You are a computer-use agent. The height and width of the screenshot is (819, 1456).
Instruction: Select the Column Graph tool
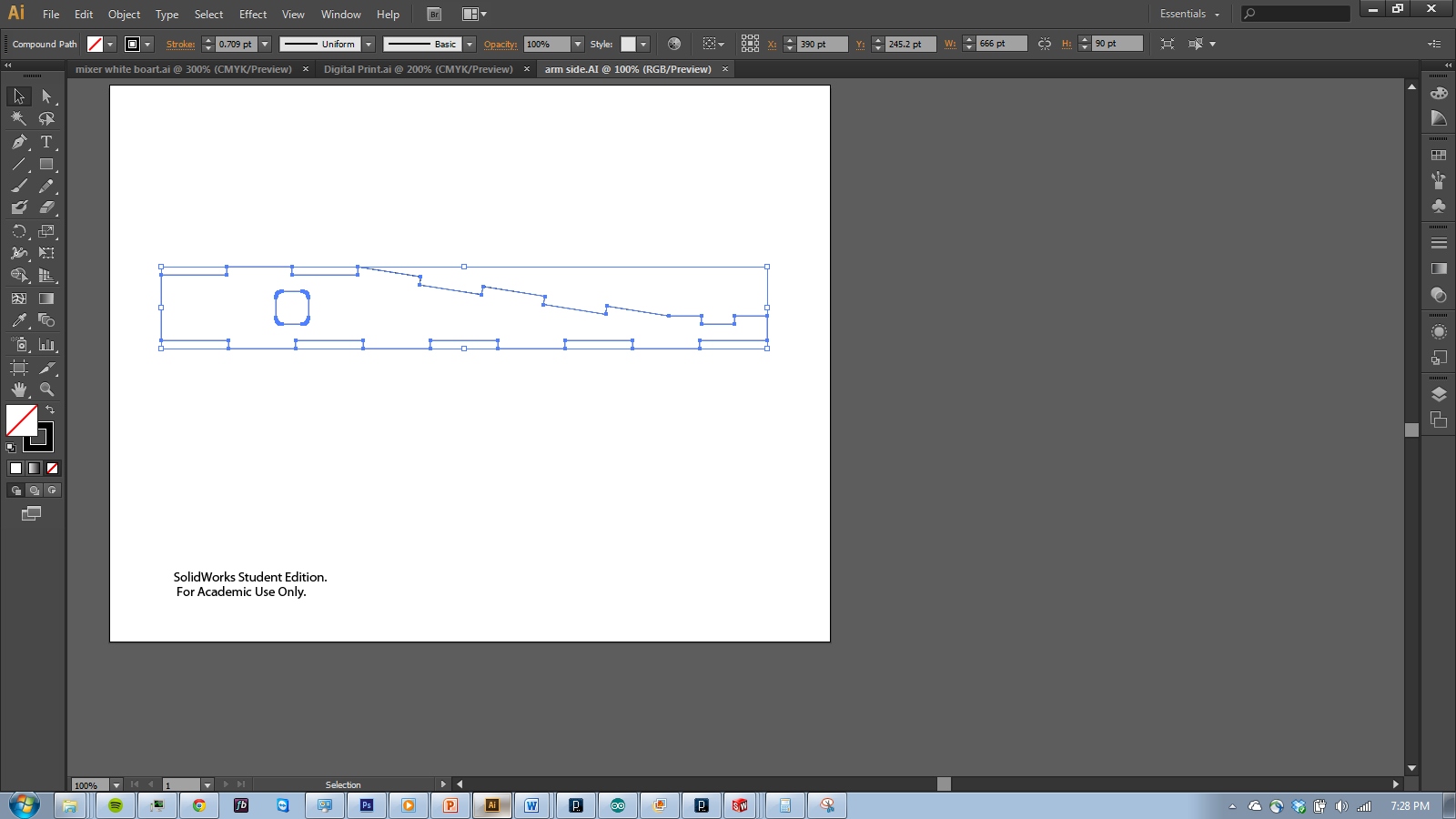coord(46,345)
